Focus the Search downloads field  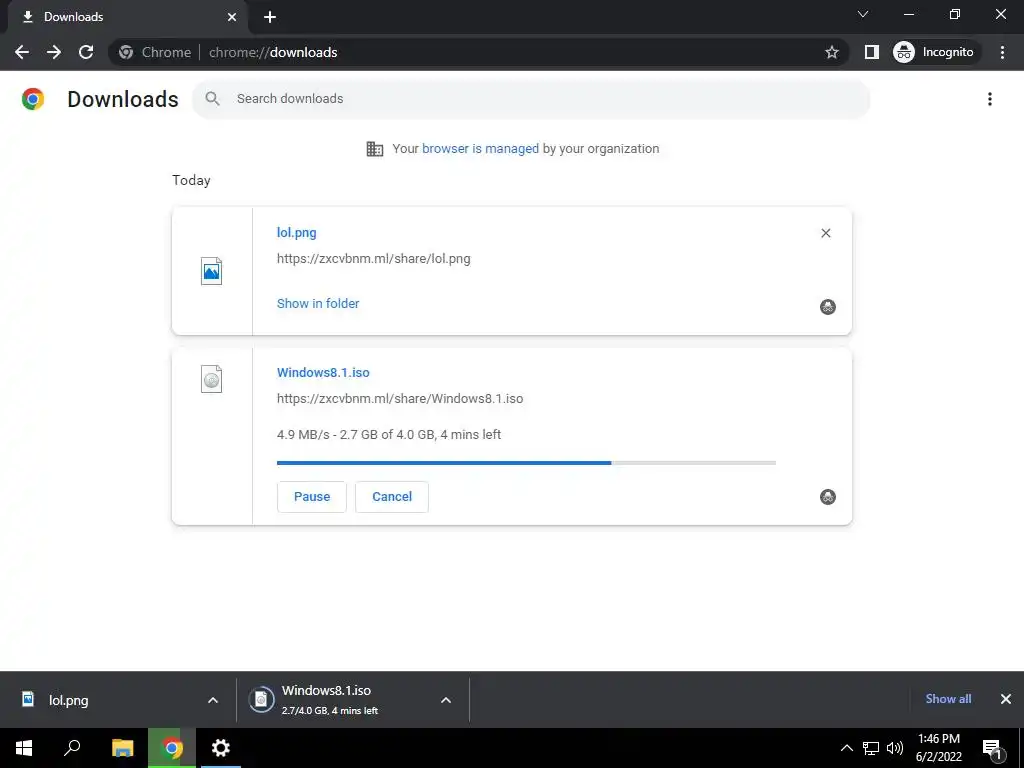click(x=531, y=99)
